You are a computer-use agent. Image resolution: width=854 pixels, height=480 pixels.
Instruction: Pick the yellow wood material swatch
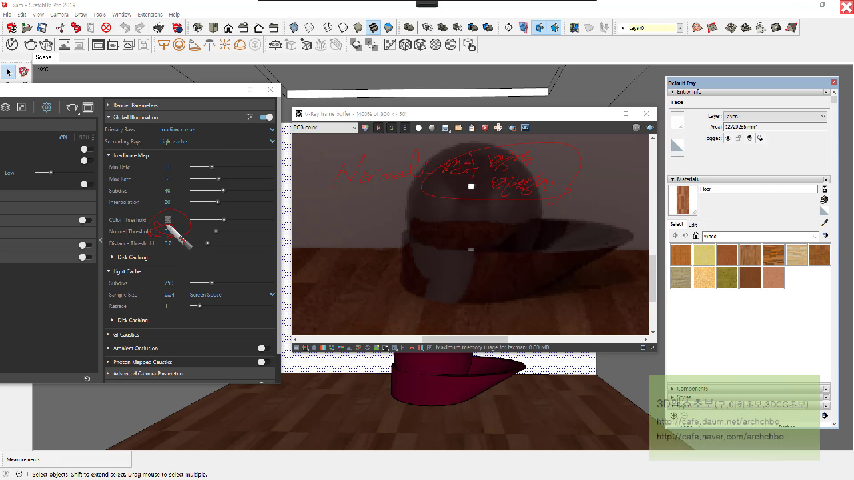tap(704, 255)
